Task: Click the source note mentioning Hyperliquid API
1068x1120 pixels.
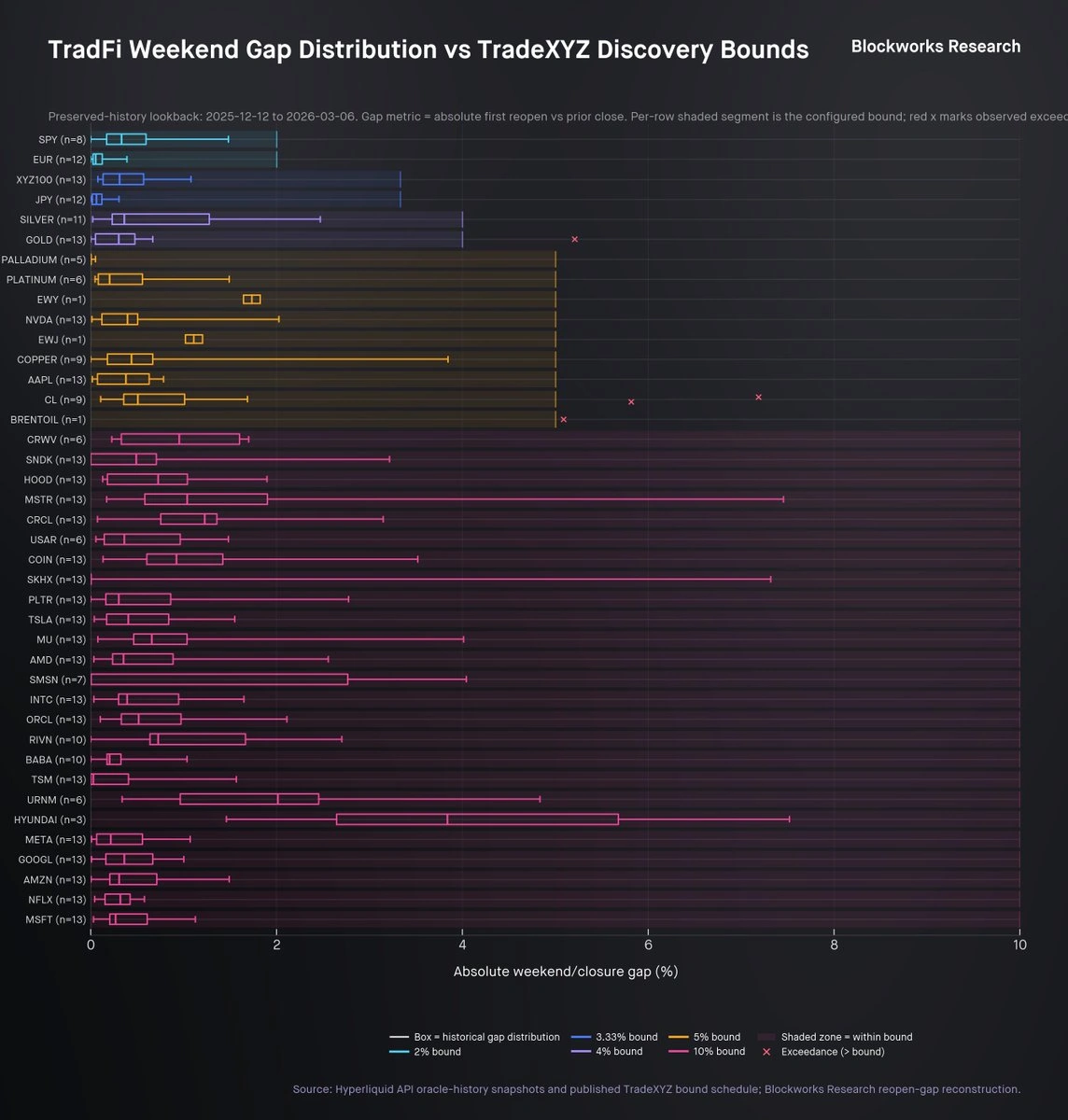Action: click(x=656, y=1089)
